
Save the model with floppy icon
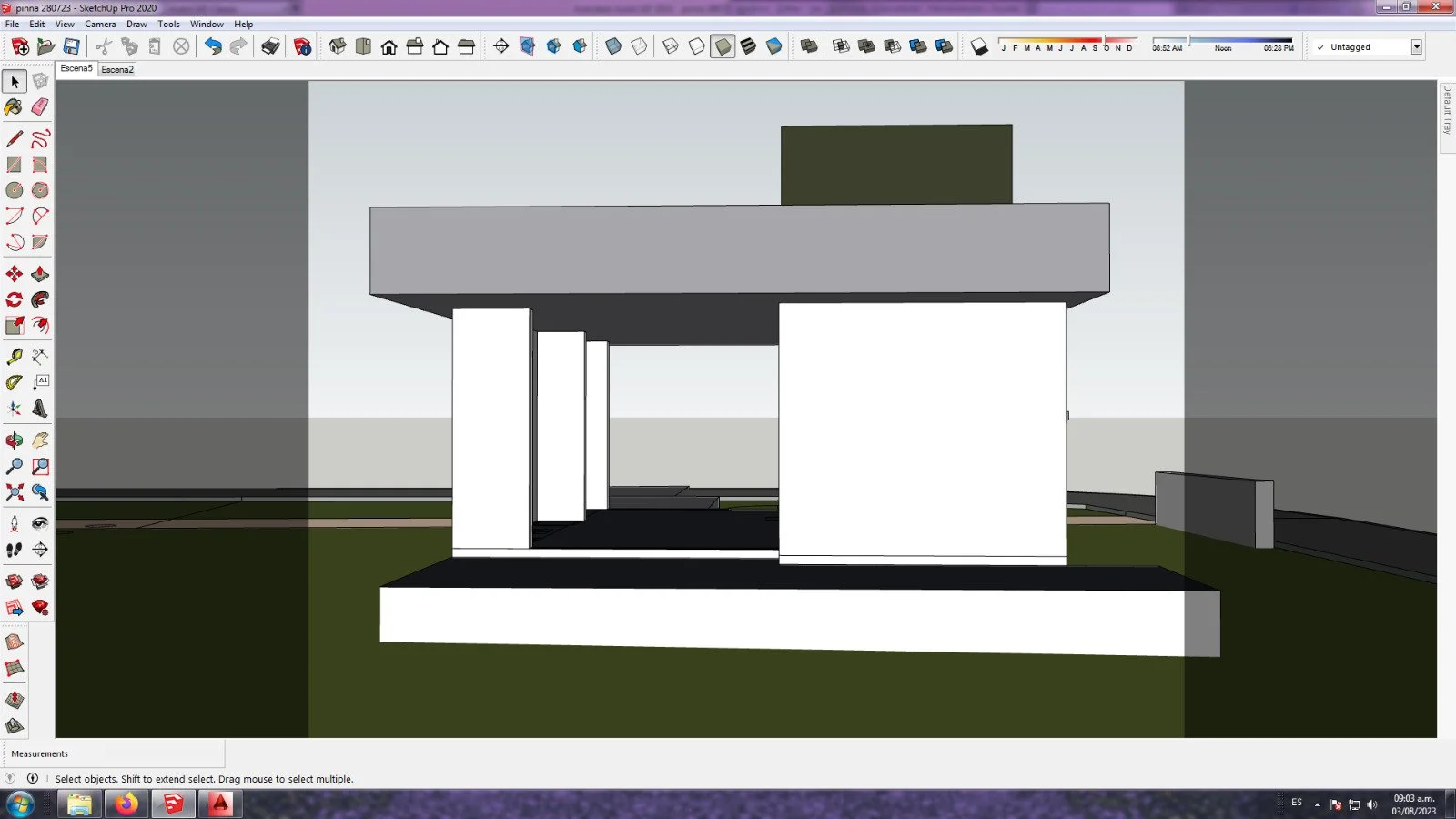tap(71, 46)
